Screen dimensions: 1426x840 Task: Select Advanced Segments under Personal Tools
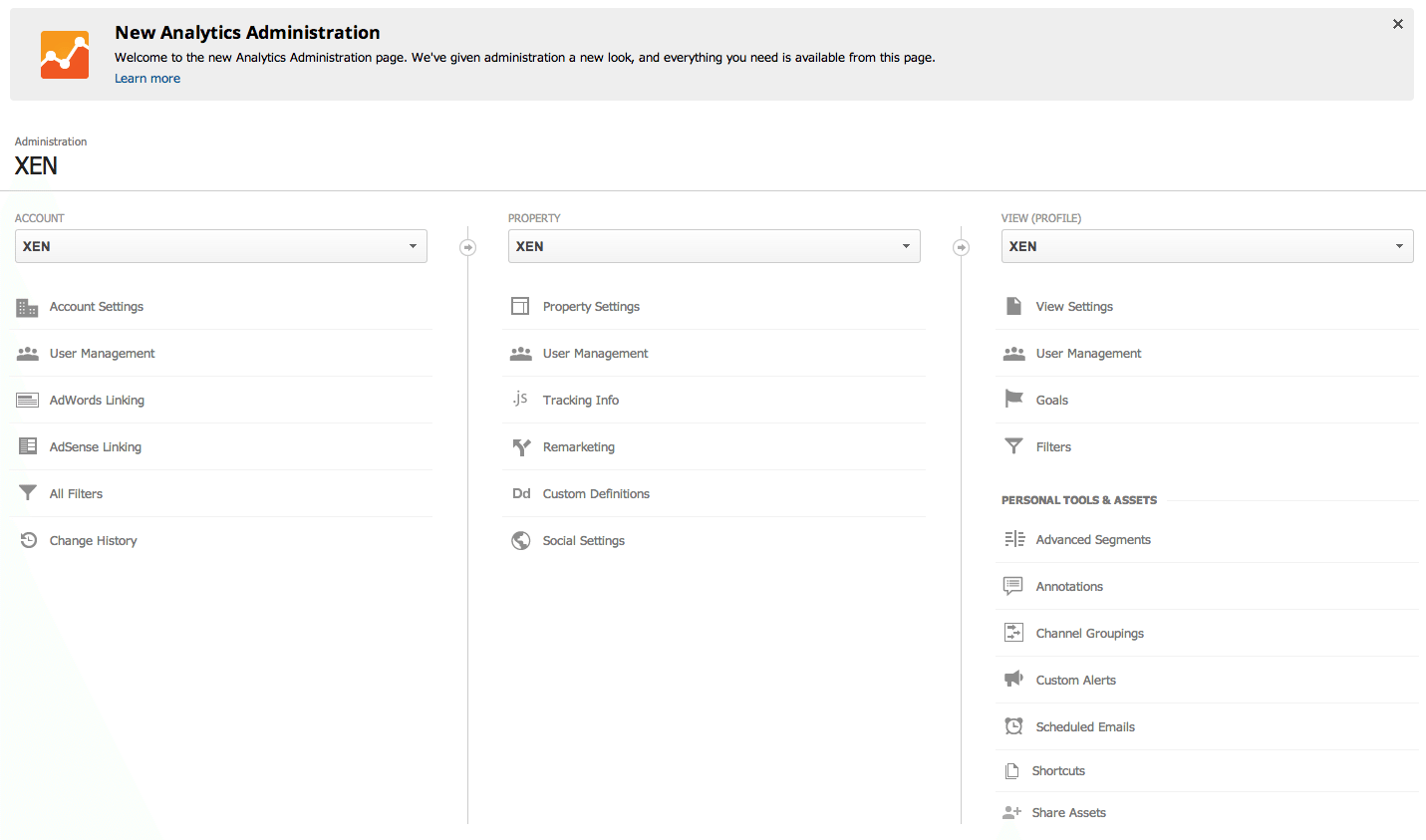[x=1093, y=540]
